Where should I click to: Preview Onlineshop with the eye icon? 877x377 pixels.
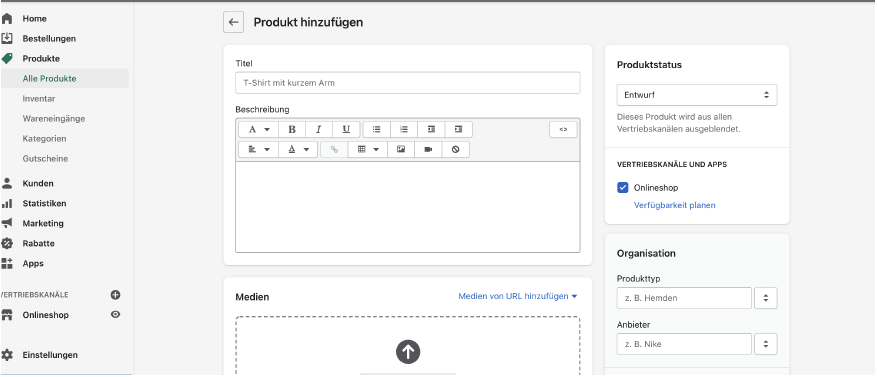[115, 314]
